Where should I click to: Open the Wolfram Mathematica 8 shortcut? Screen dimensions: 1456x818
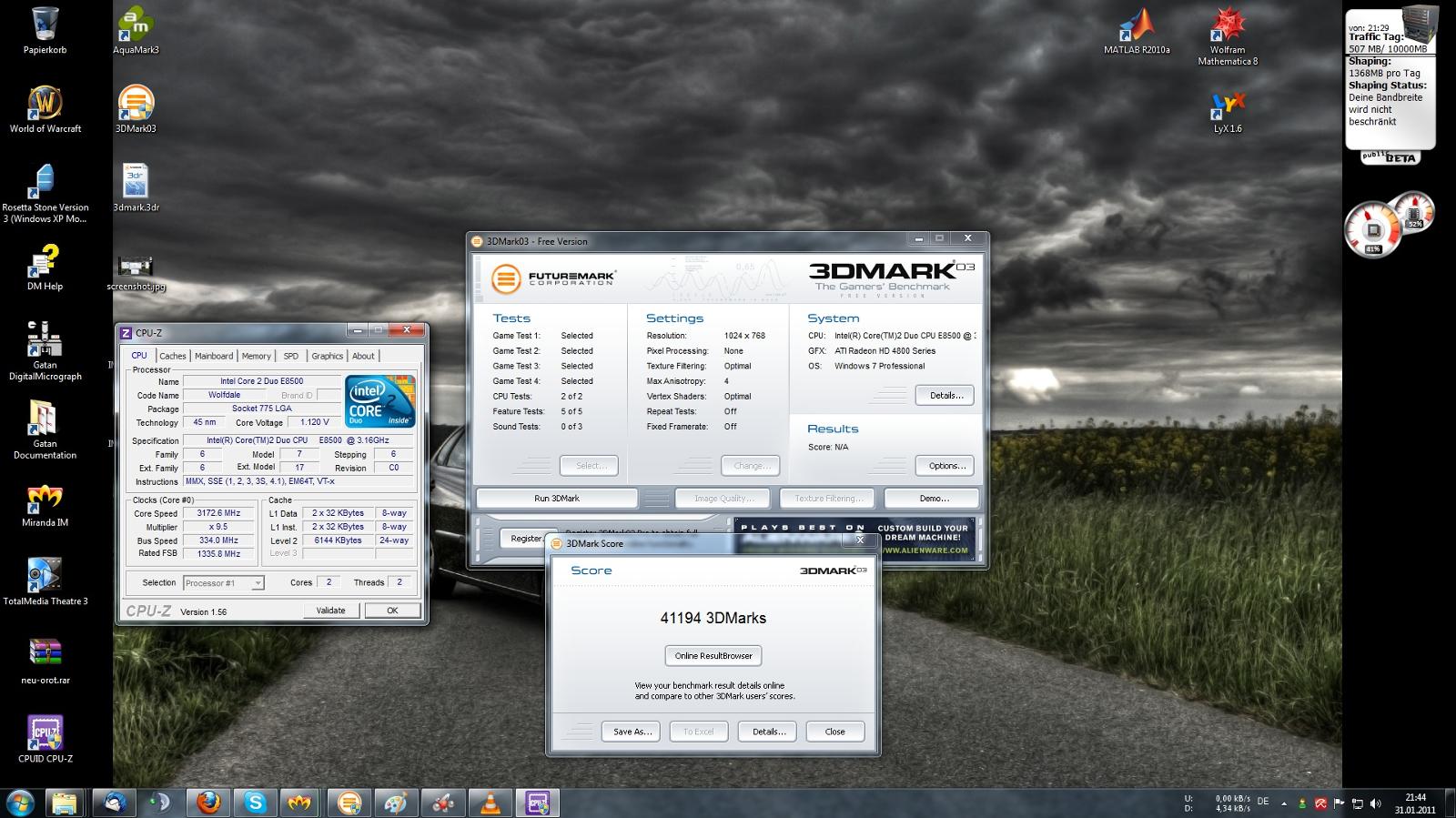1228,36
